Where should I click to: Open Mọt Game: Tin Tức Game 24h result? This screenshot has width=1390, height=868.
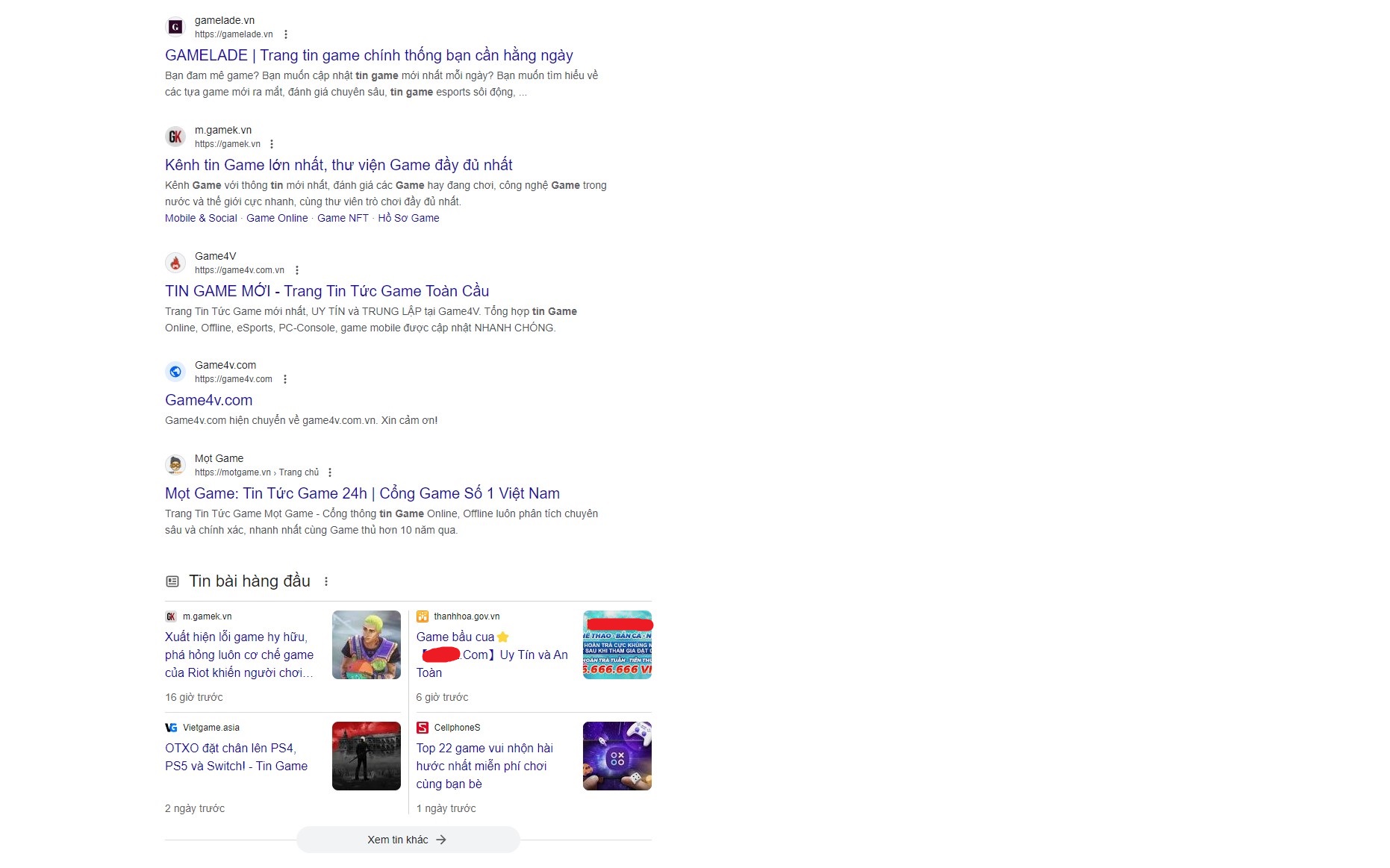(x=362, y=493)
